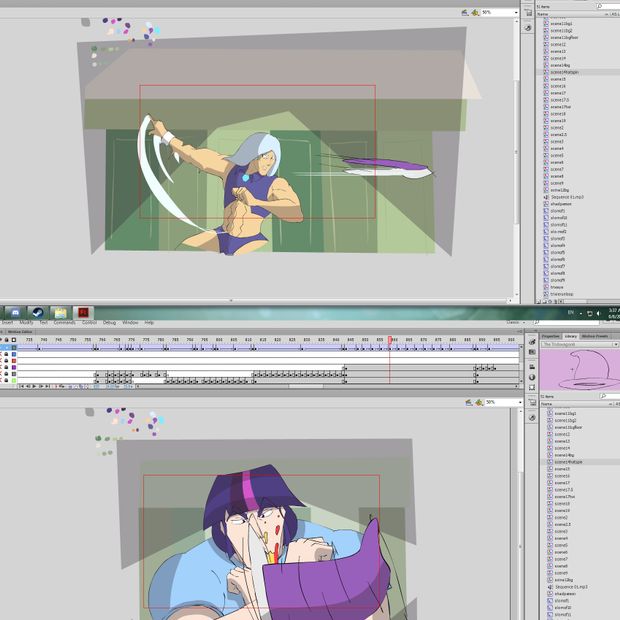620x620 pixels.
Task: Toggle lock on the light-green-swatch layer
Action: click(x=7, y=380)
